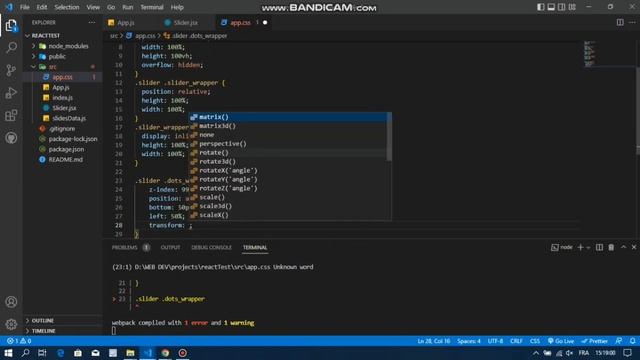Open the Selection menu

click(67, 7)
